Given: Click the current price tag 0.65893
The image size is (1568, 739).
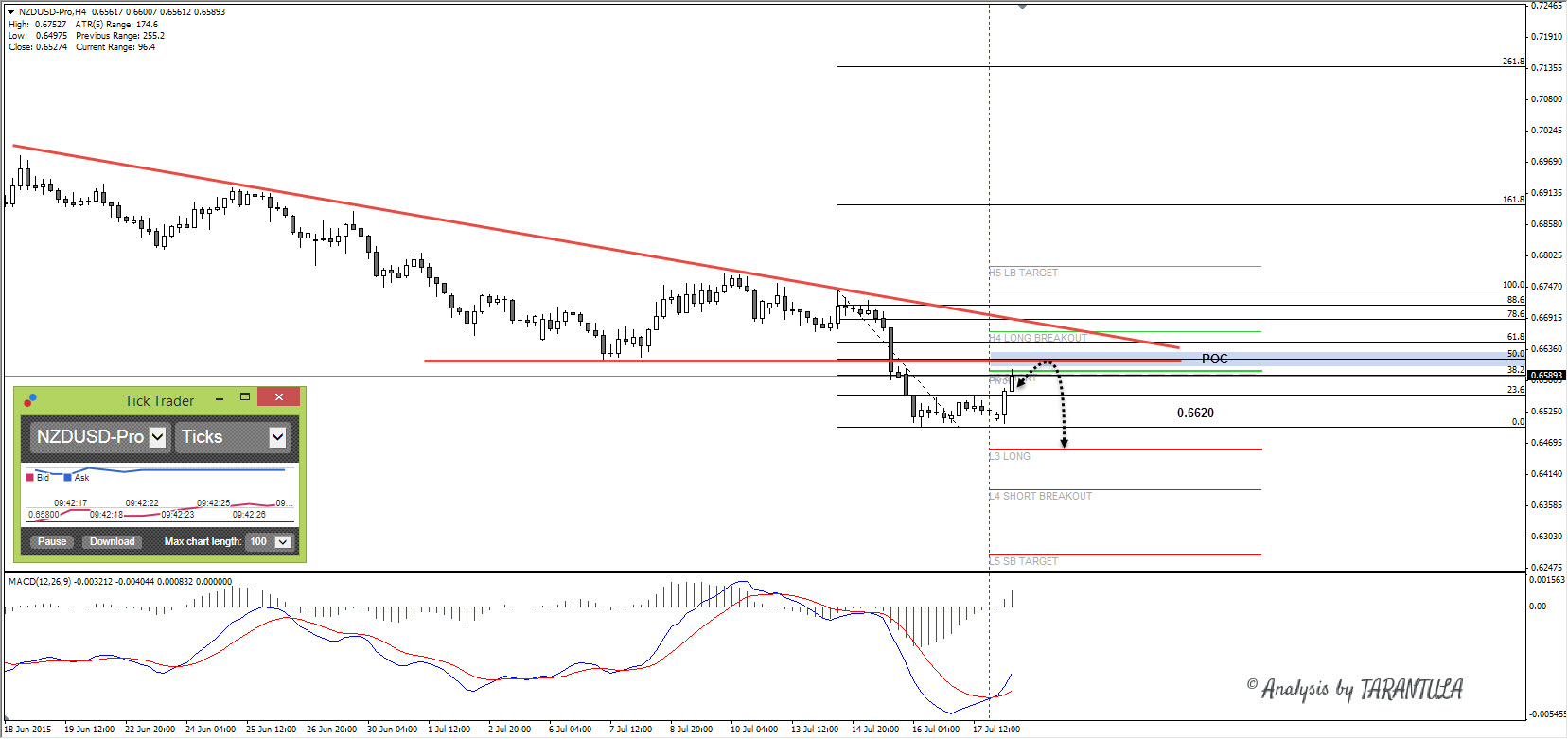Looking at the screenshot, I should click(x=1547, y=376).
